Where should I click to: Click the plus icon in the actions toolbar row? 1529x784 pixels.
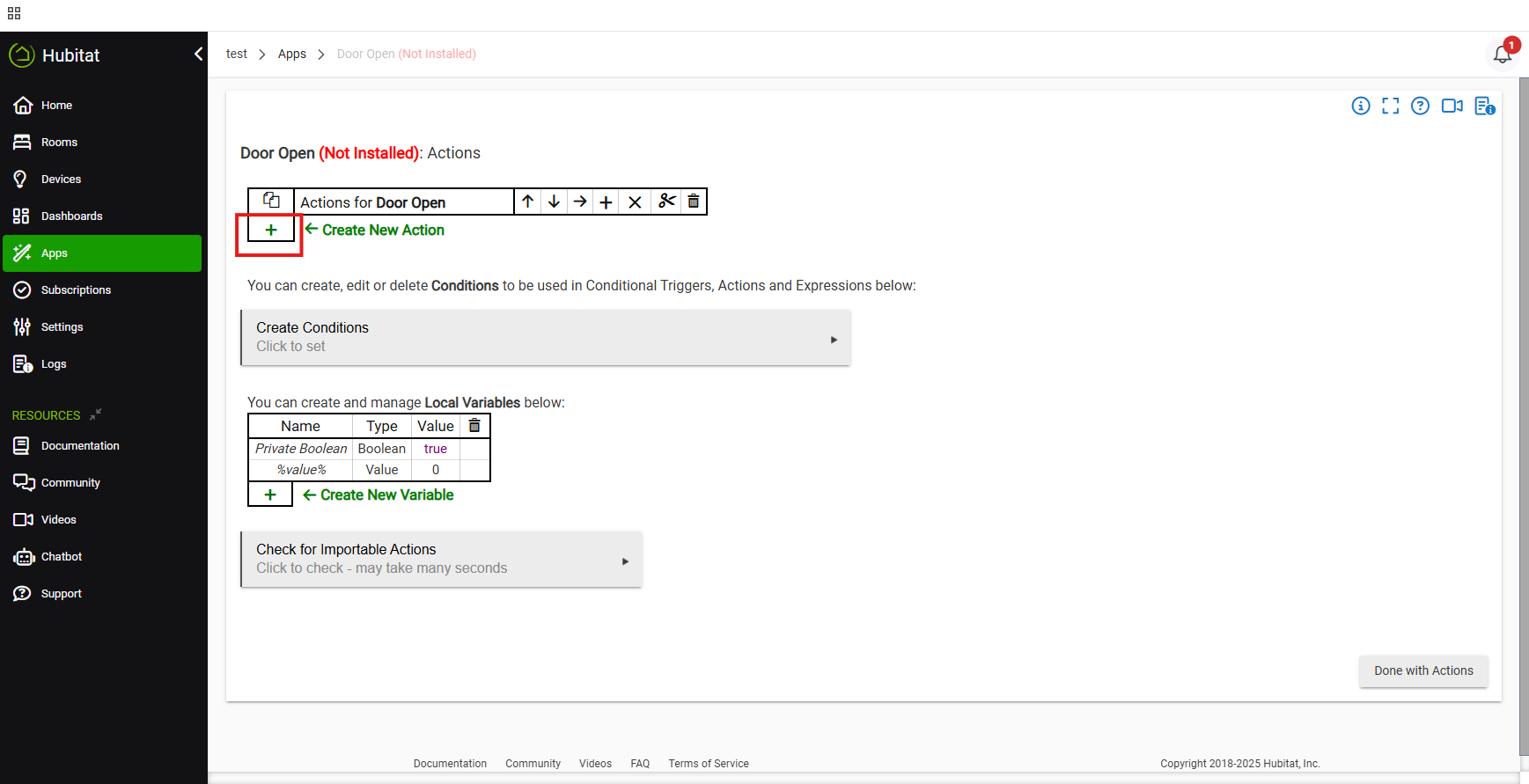tap(606, 201)
